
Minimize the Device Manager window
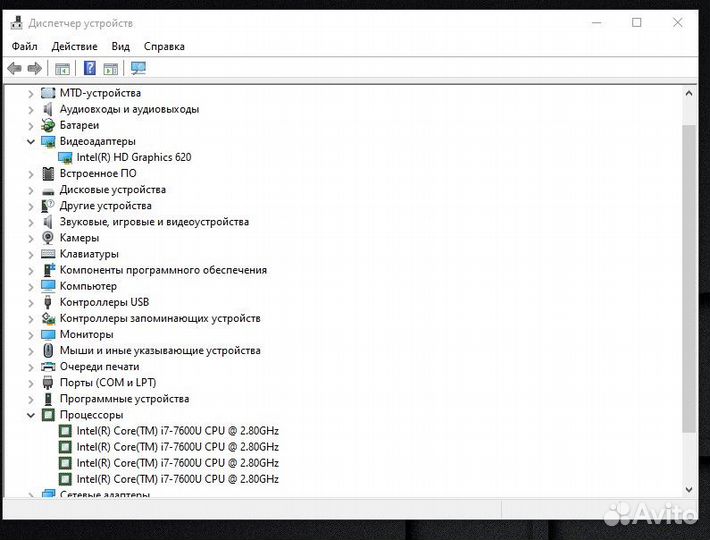coord(597,23)
